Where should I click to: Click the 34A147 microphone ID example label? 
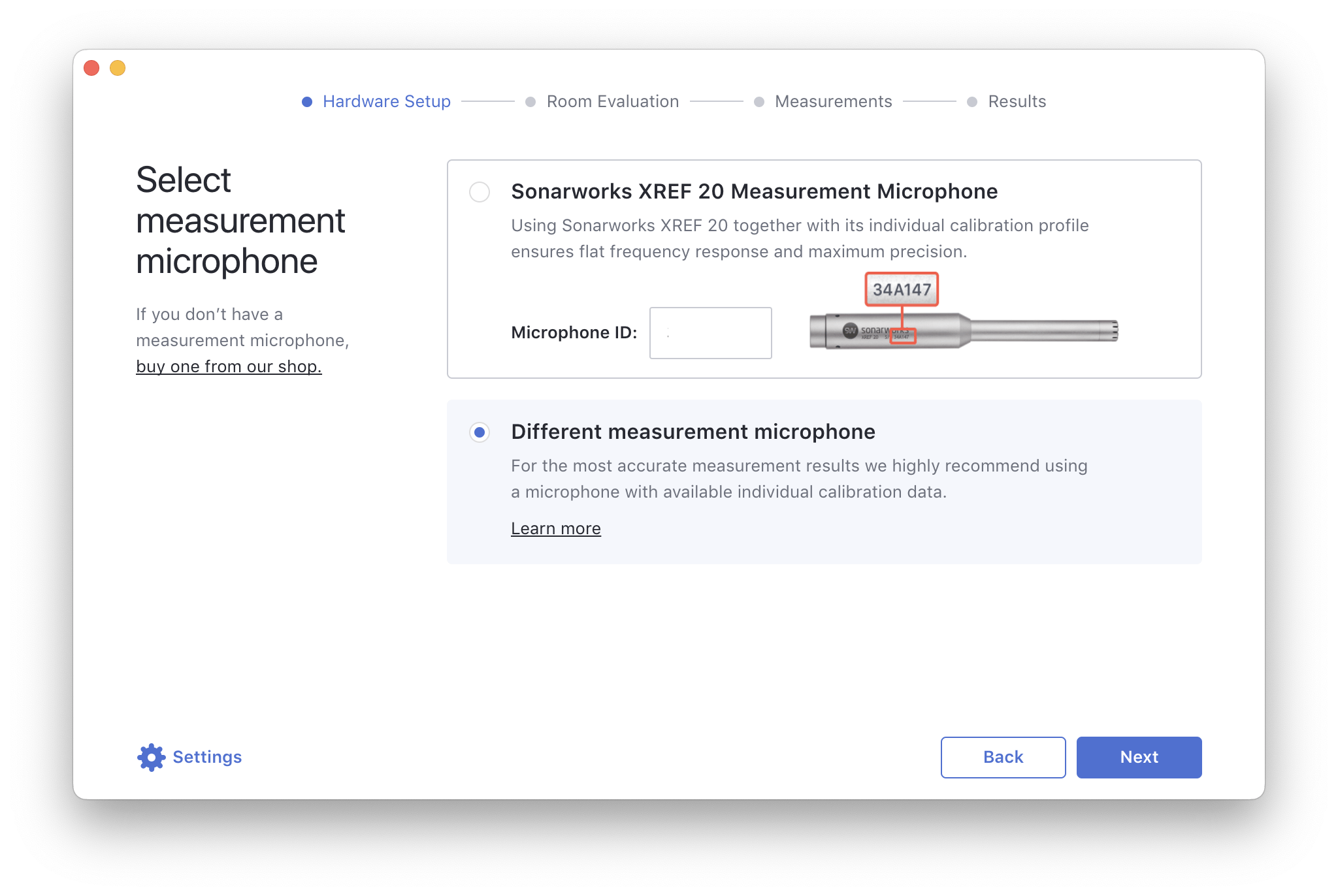[x=902, y=289]
